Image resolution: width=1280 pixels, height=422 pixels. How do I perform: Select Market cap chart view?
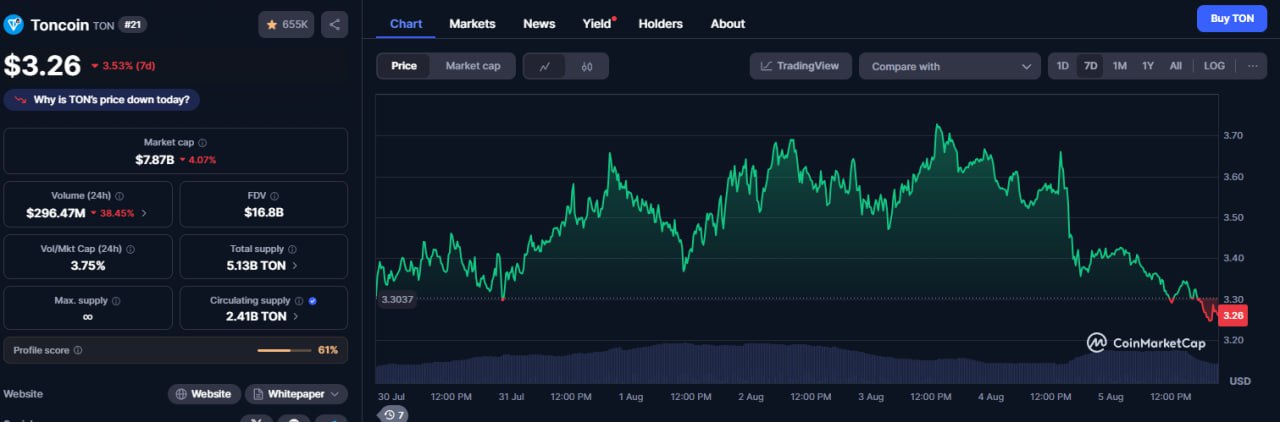pos(473,66)
